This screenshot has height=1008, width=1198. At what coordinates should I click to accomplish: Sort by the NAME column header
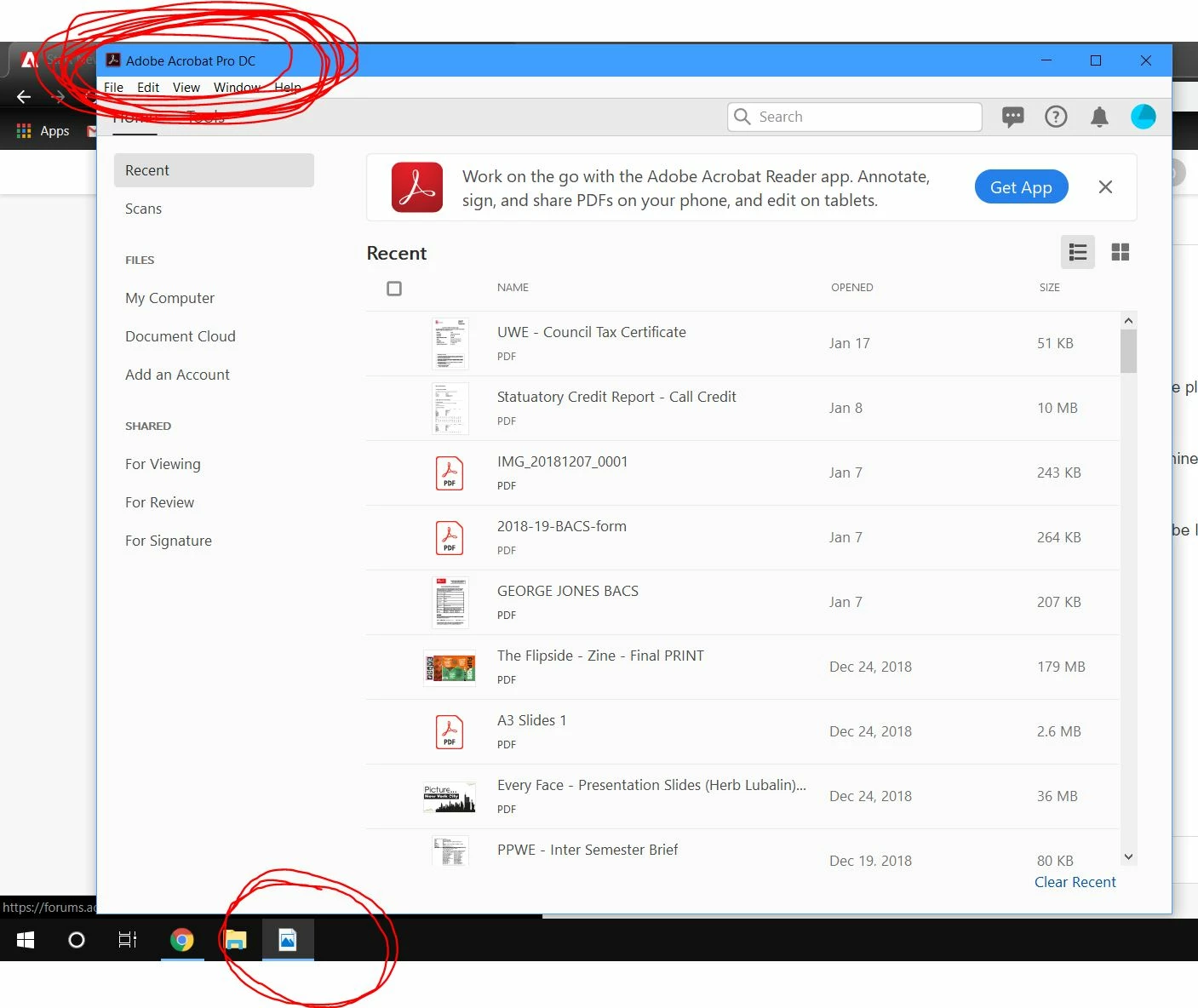pos(513,288)
